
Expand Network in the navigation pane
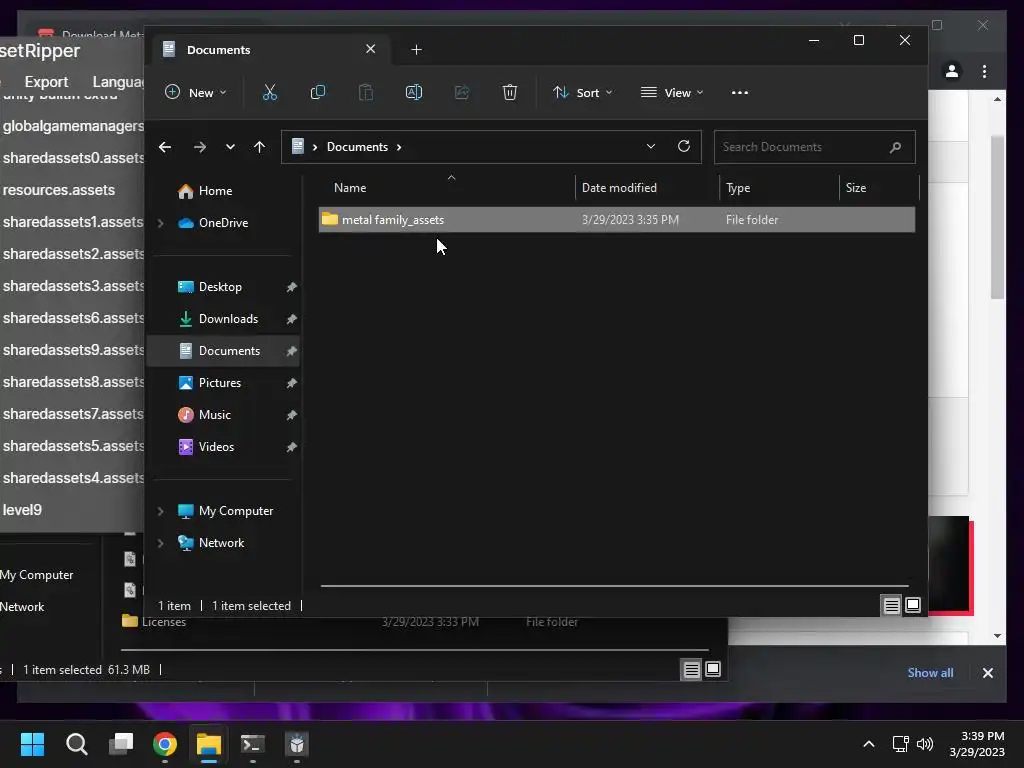pos(161,543)
